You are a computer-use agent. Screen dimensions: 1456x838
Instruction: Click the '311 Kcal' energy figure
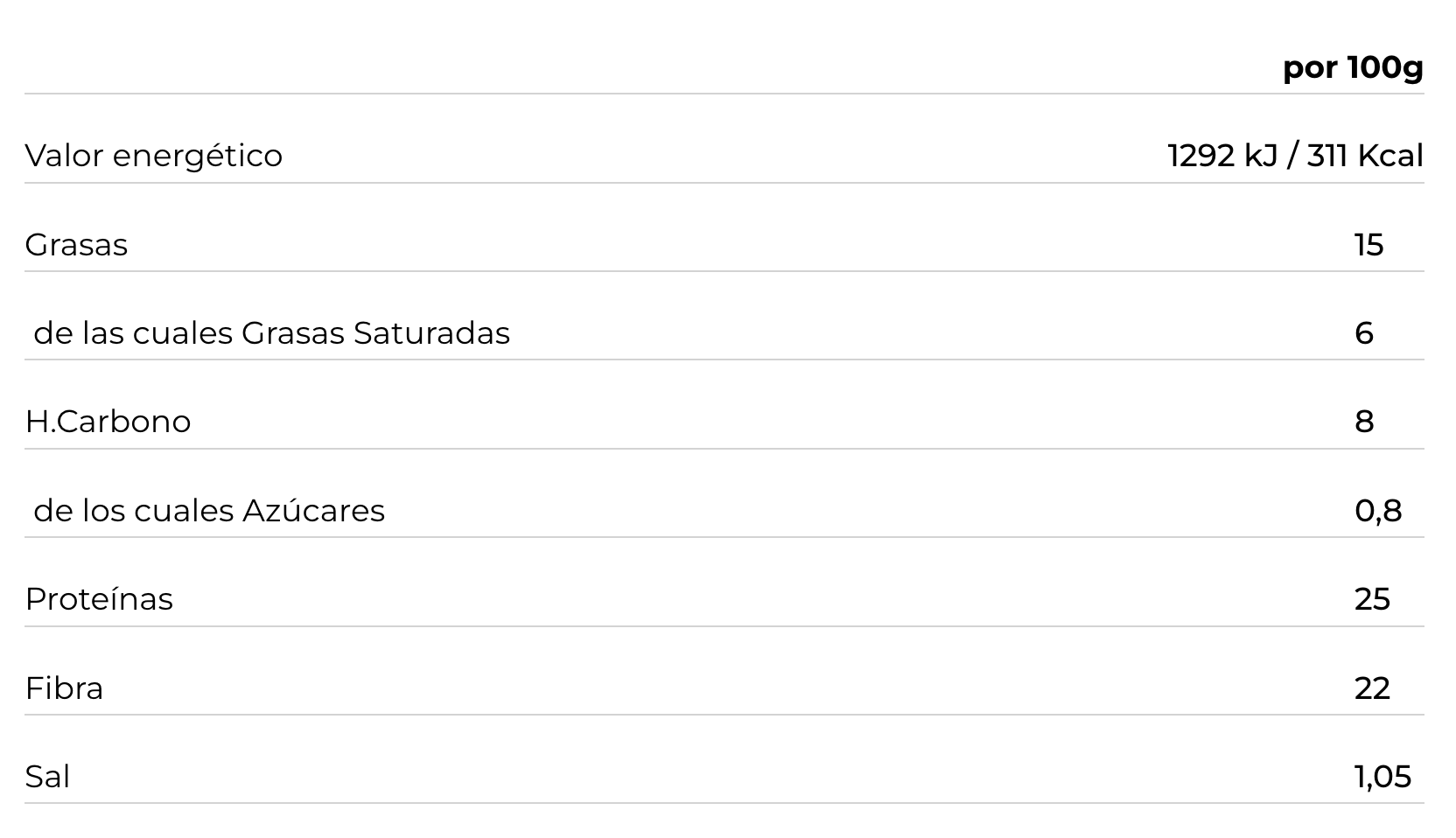click(1365, 156)
